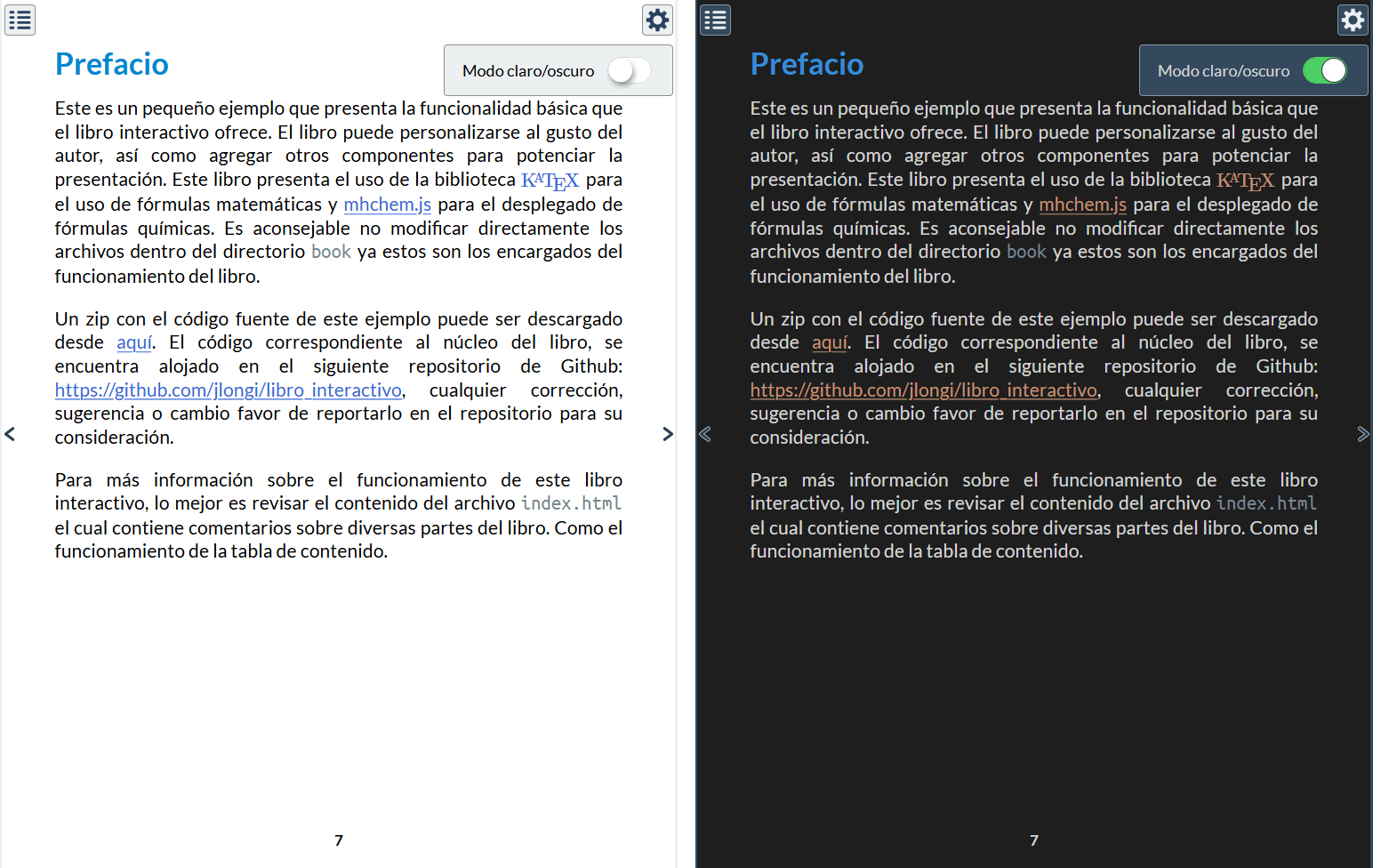Click settings gear in dark view
This screenshot has height=868, width=1373.
point(1353,20)
